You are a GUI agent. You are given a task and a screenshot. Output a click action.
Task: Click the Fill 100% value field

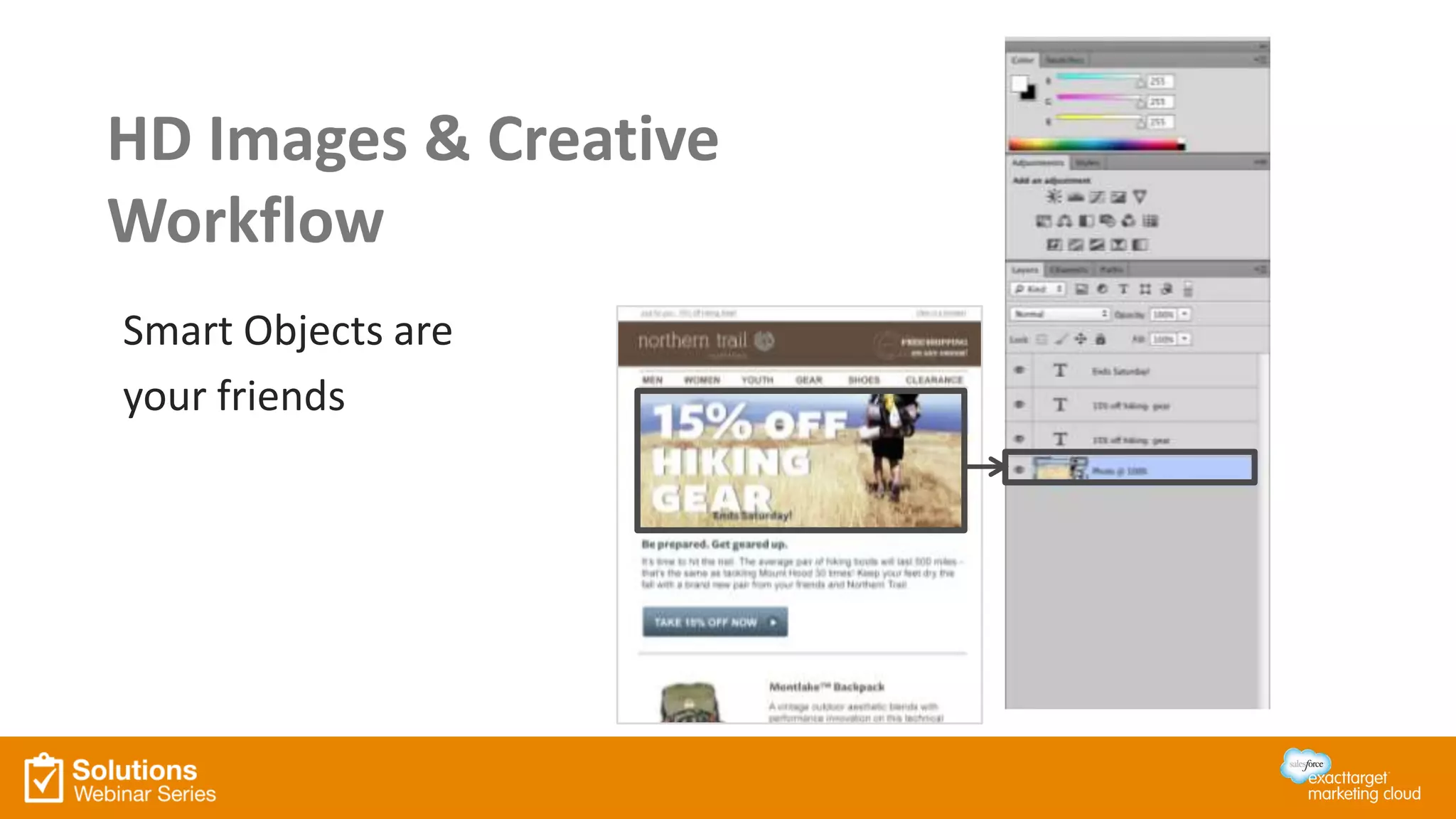pyautogui.click(x=1163, y=340)
